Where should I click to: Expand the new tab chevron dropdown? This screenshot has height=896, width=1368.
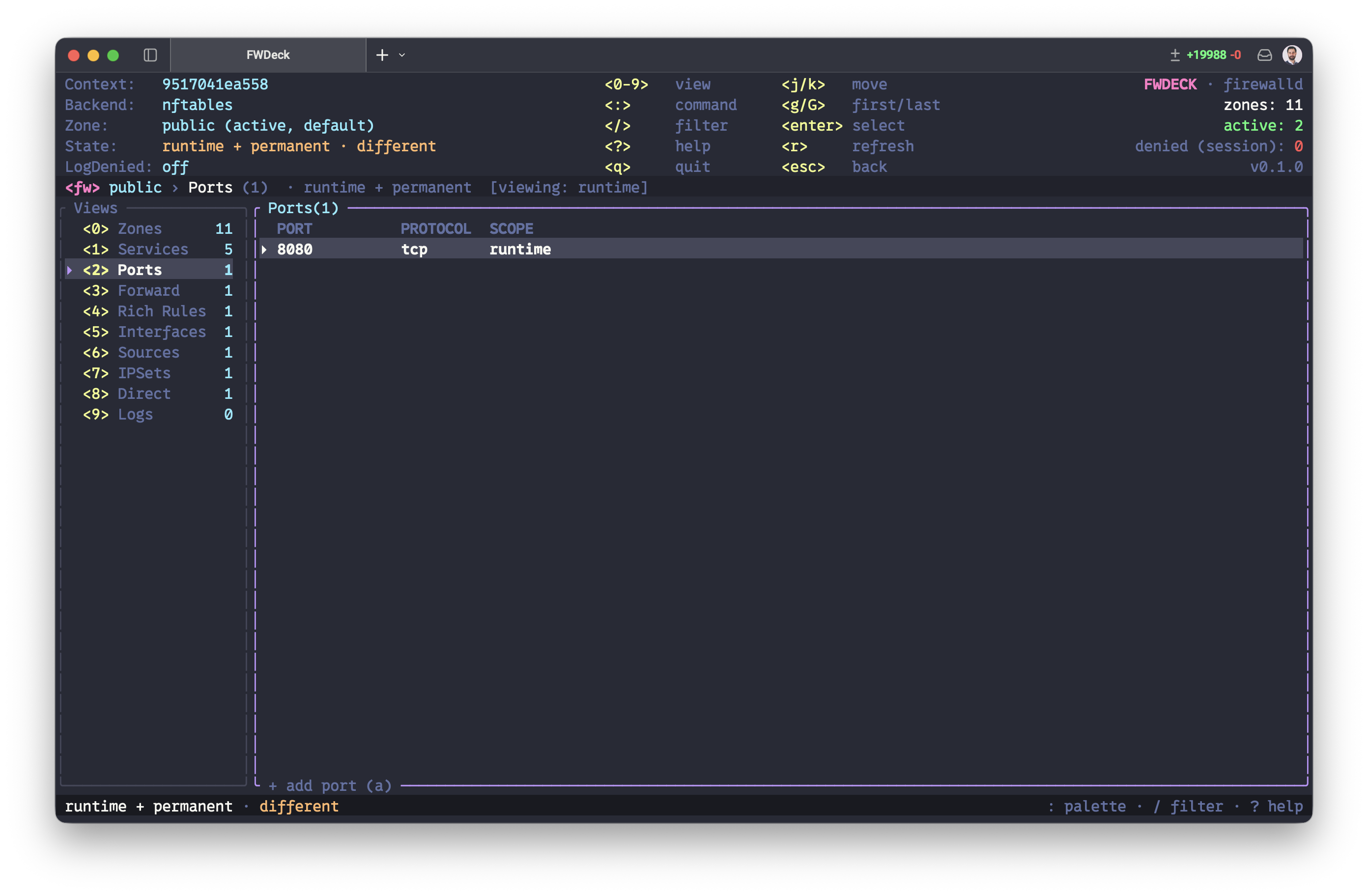[x=402, y=55]
